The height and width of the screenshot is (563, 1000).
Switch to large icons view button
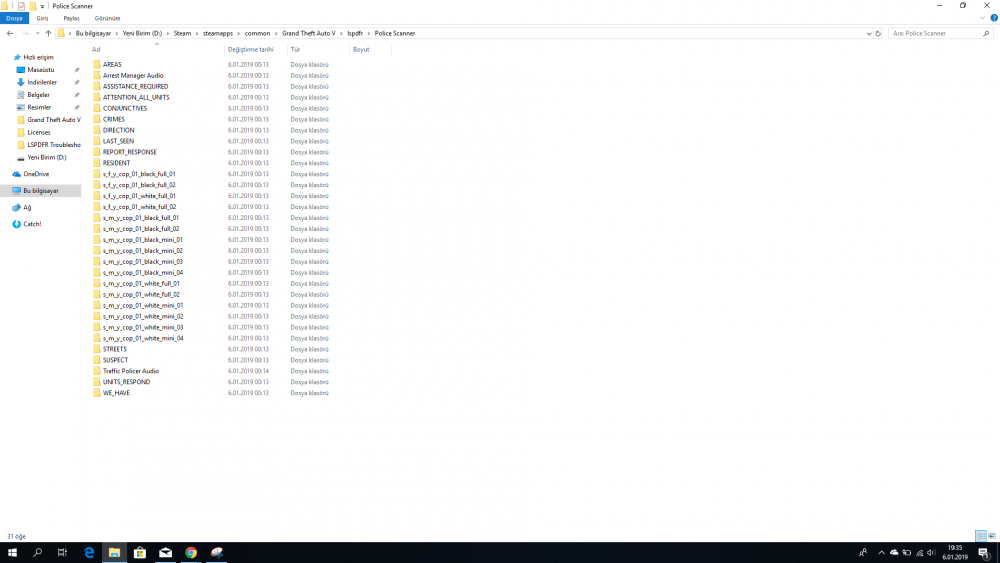tap(992, 536)
